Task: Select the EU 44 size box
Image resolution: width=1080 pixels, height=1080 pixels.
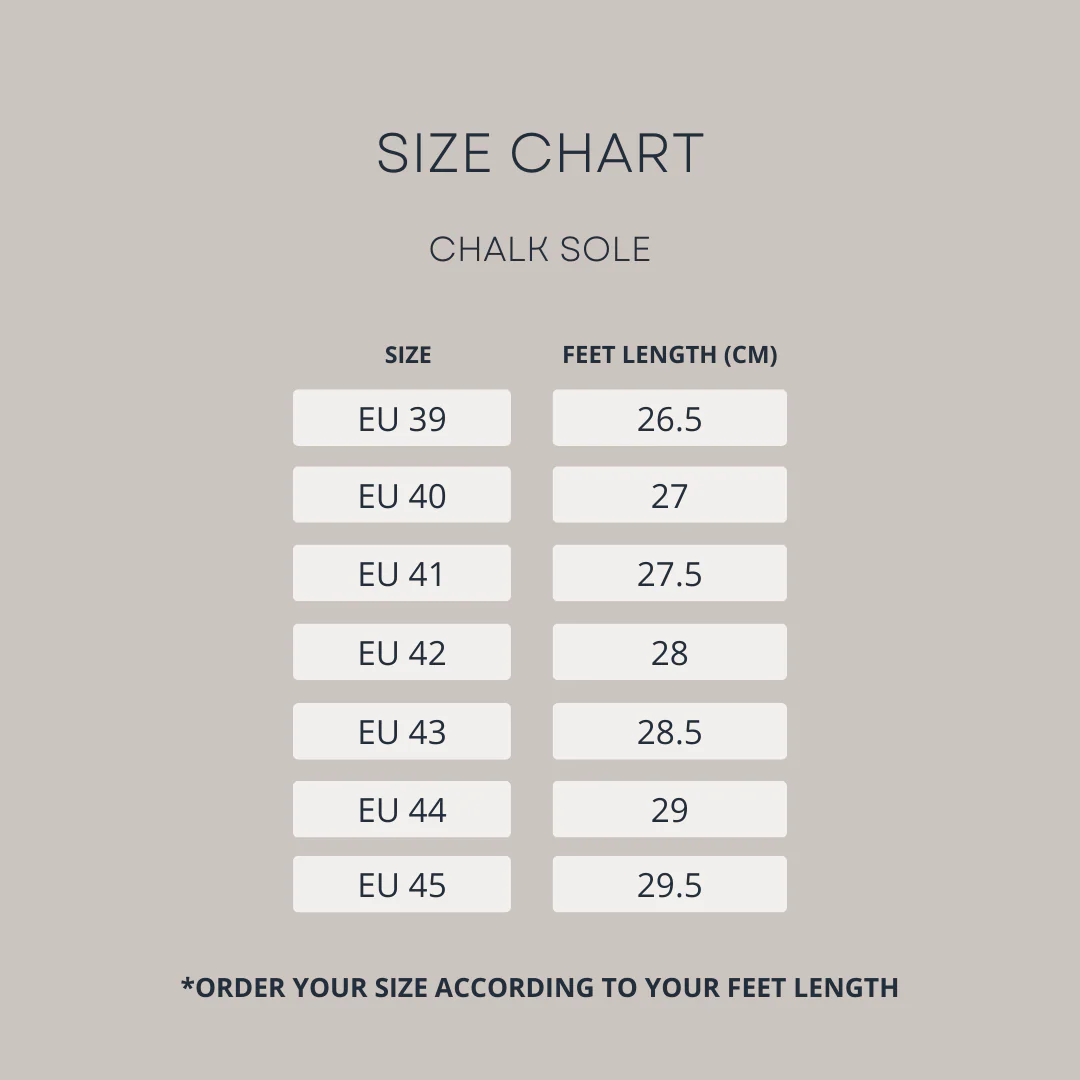Action: coord(402,809)
